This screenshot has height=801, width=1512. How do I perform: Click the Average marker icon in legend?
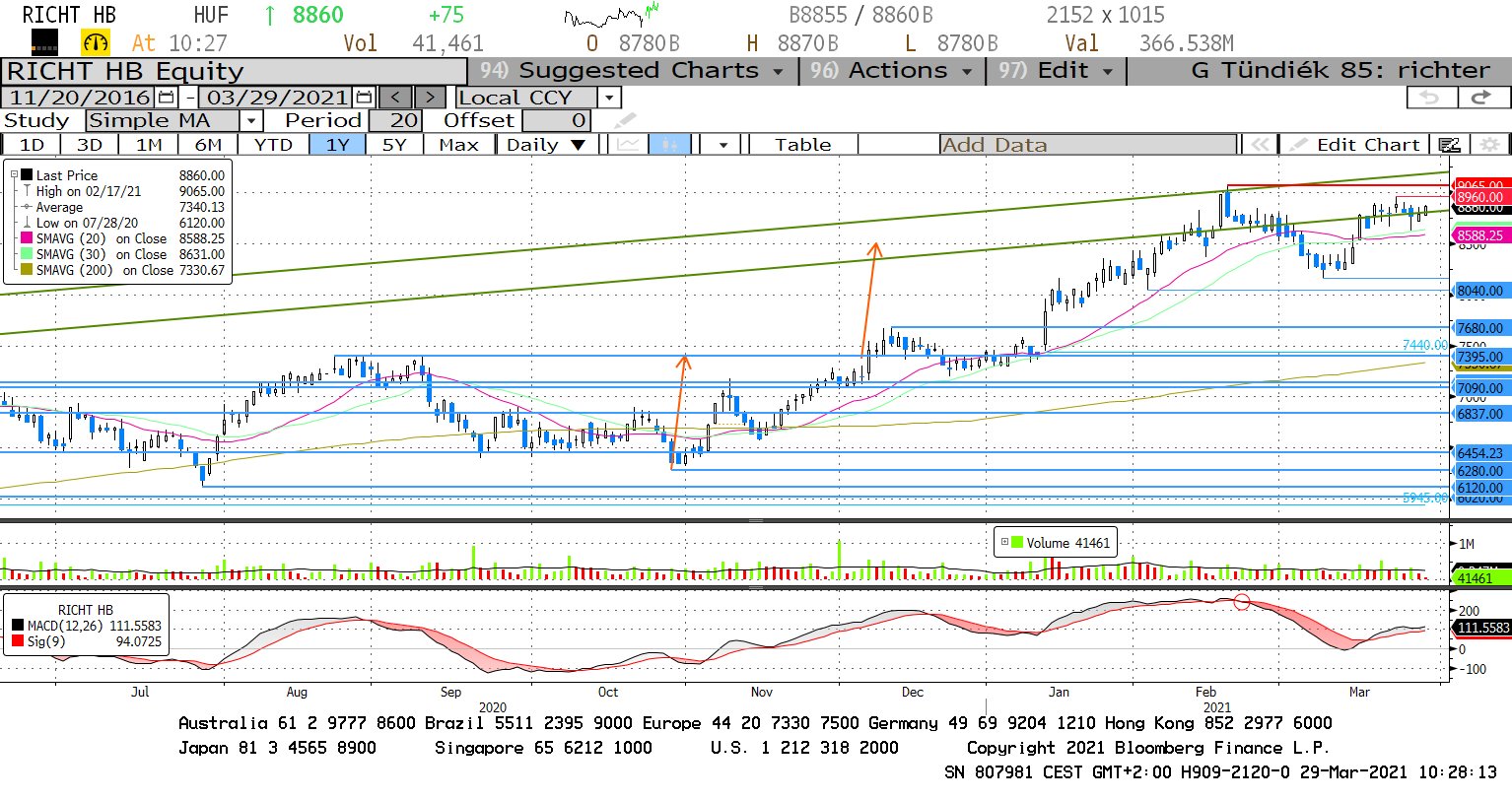click(x=28, y=207)
